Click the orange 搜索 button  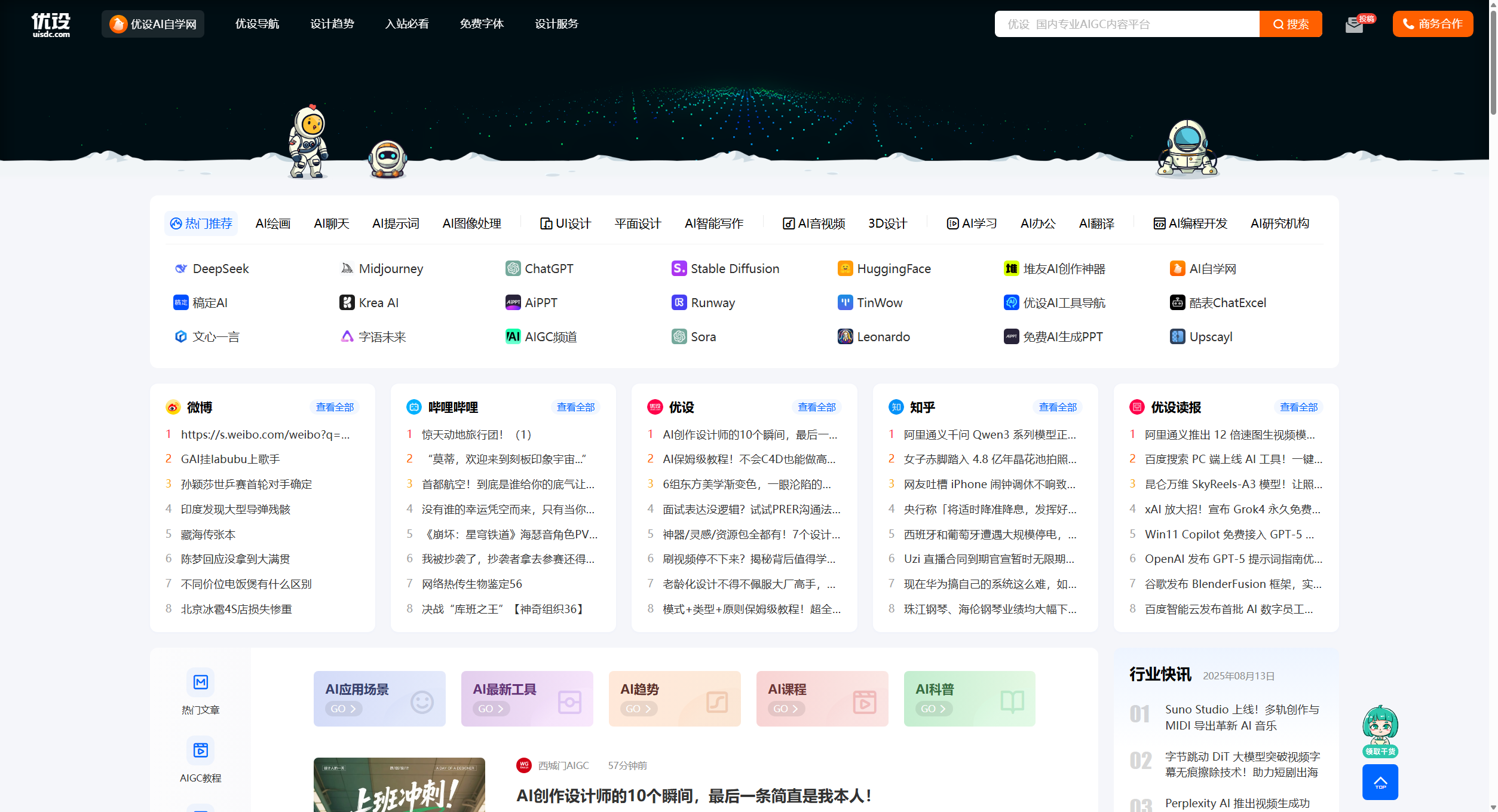click(1290, 24)
